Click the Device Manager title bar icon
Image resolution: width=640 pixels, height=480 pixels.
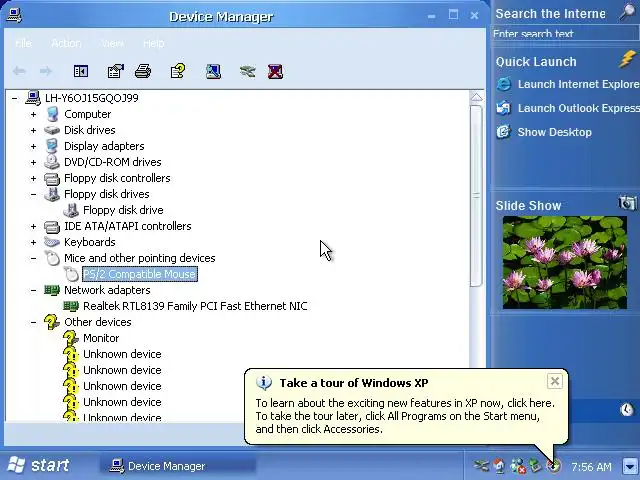click(15, 16)
